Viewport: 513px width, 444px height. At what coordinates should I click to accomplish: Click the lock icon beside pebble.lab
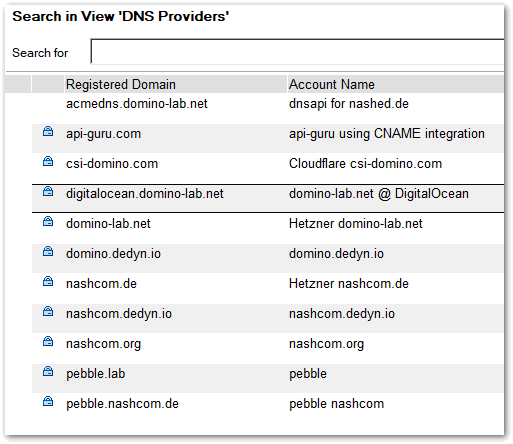point(48,371)
